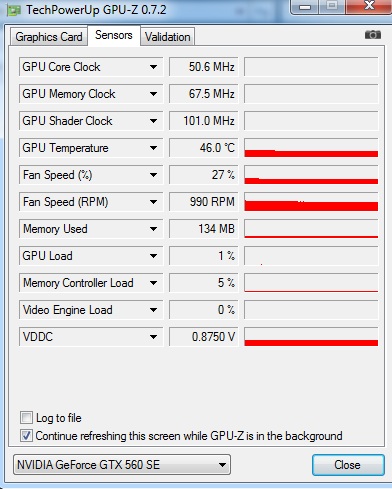
Task: Open the Validation tab
Action: pos(168,37)
